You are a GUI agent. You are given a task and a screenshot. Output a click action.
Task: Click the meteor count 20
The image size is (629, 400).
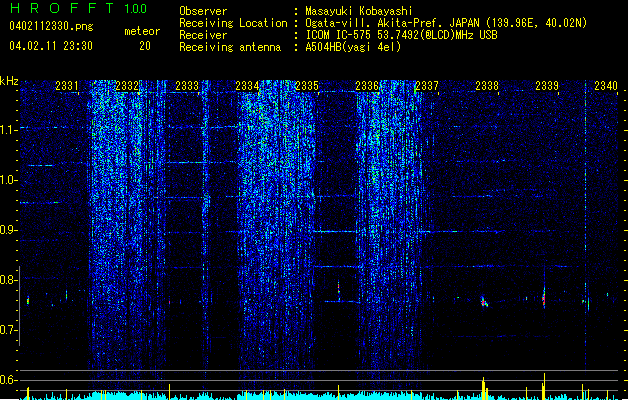pyautogui.click(x=145, y=46)
